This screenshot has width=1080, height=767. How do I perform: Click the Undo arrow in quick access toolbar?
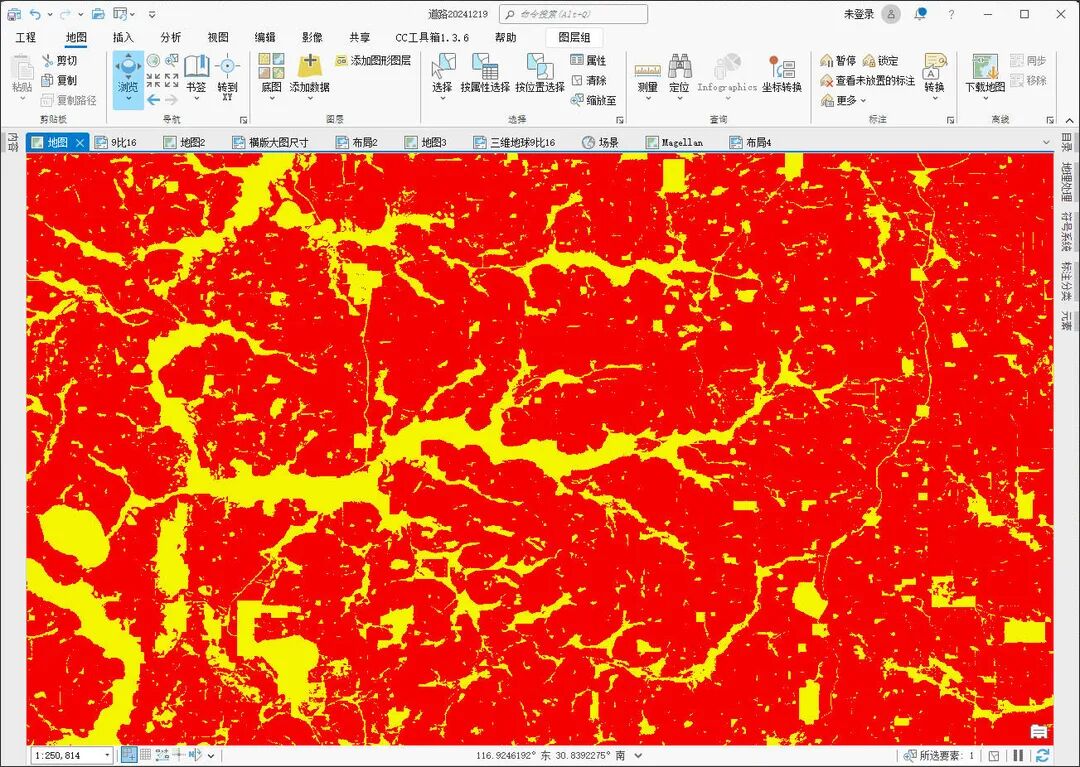(x=36, y=14)
